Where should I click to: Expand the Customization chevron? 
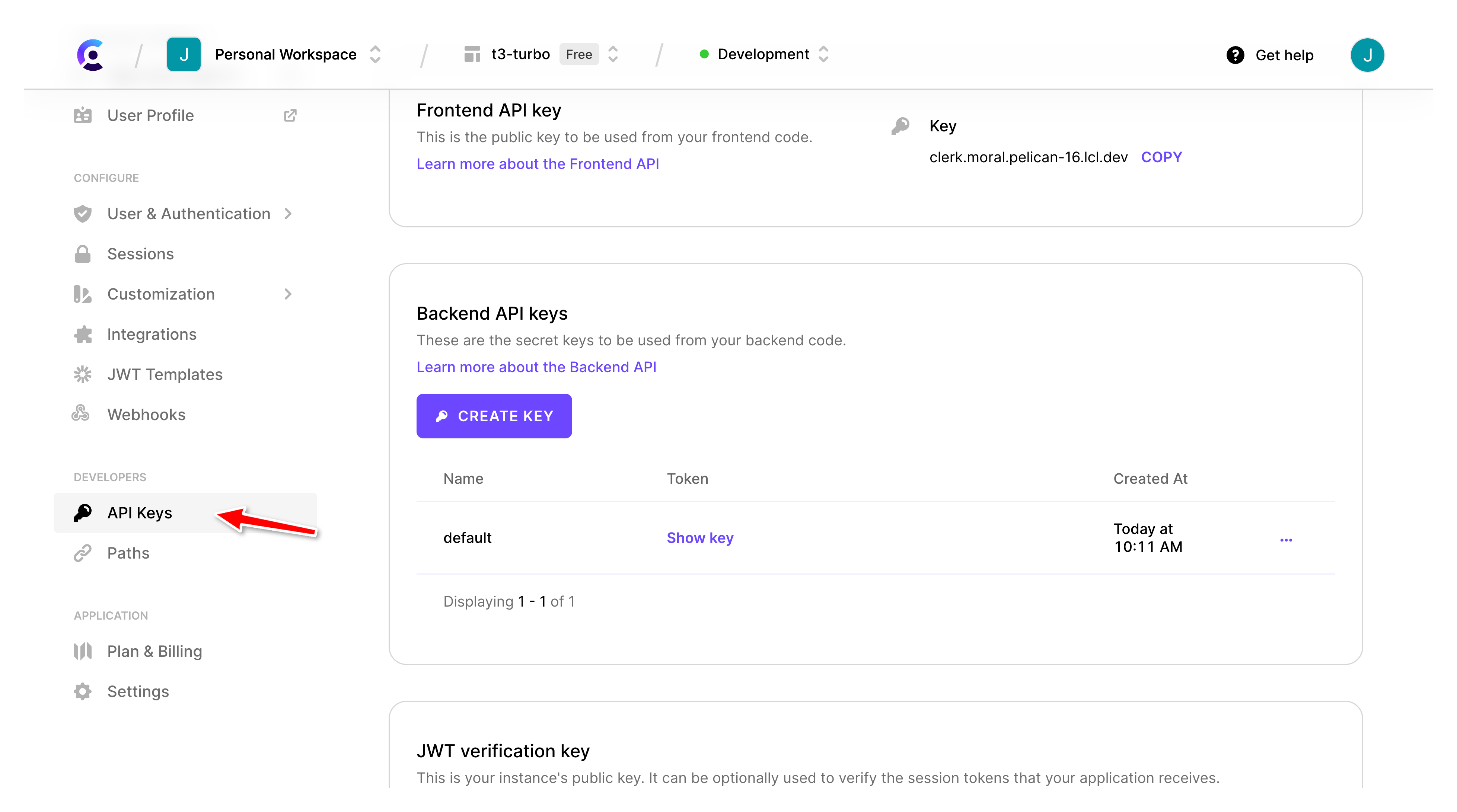pos(288,294)
